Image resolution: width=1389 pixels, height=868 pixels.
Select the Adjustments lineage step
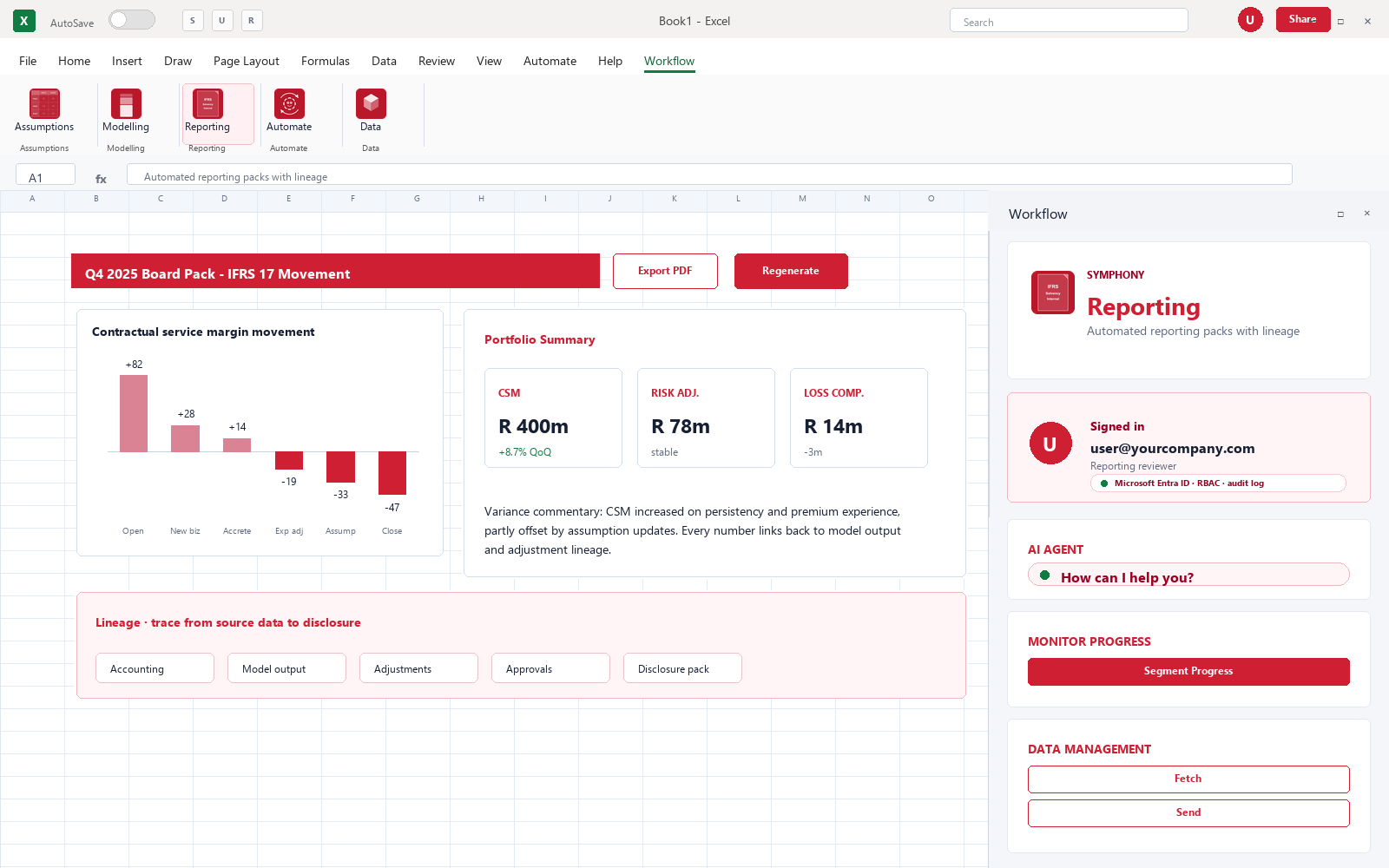pyautogui.click(x=418, y=668)
